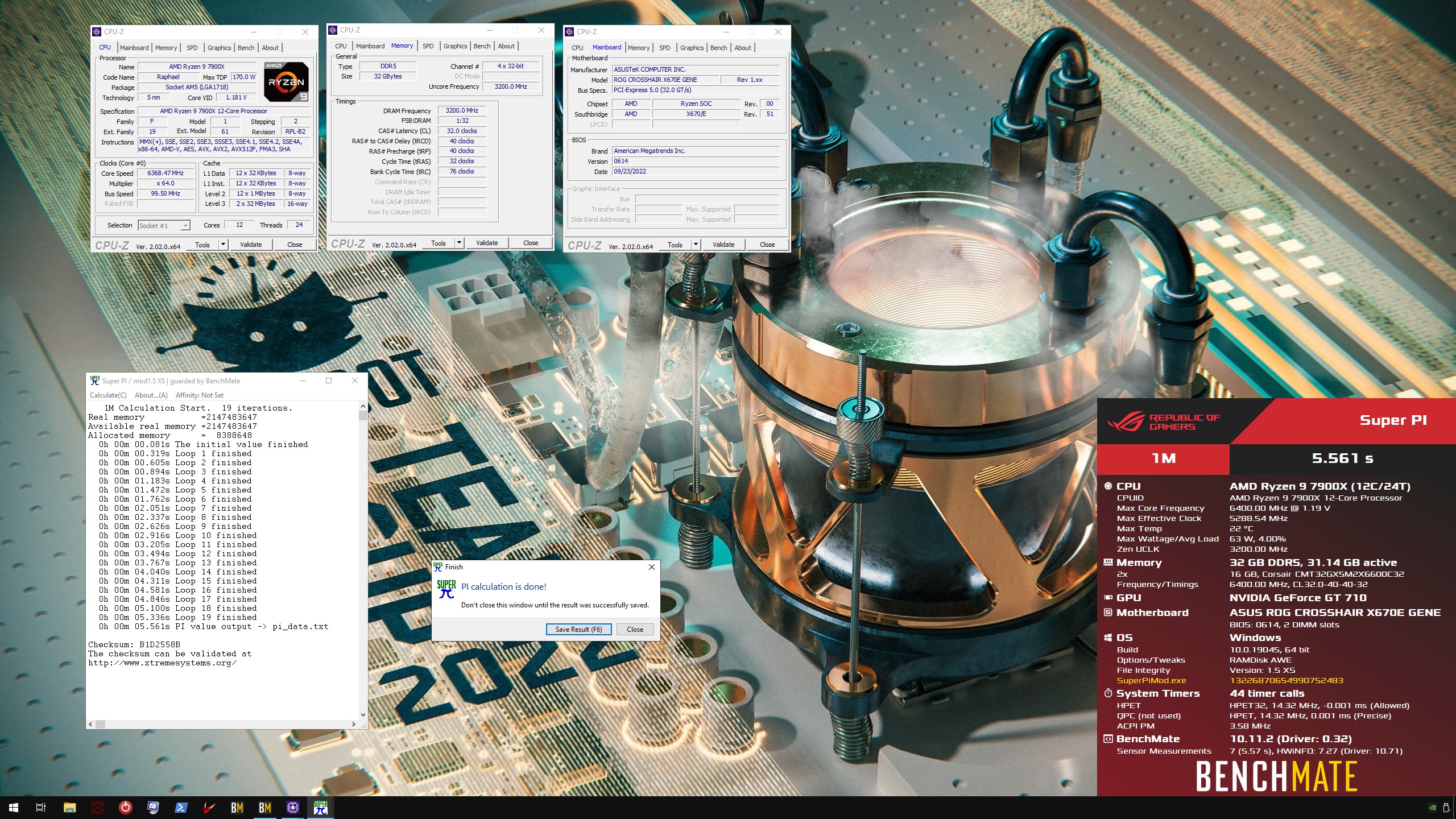This screenshot has width=1456, height=819.
Task: Click Tools button in CPU-Z mainboard window
Action: pyautogui.click(x=675, y=245)
